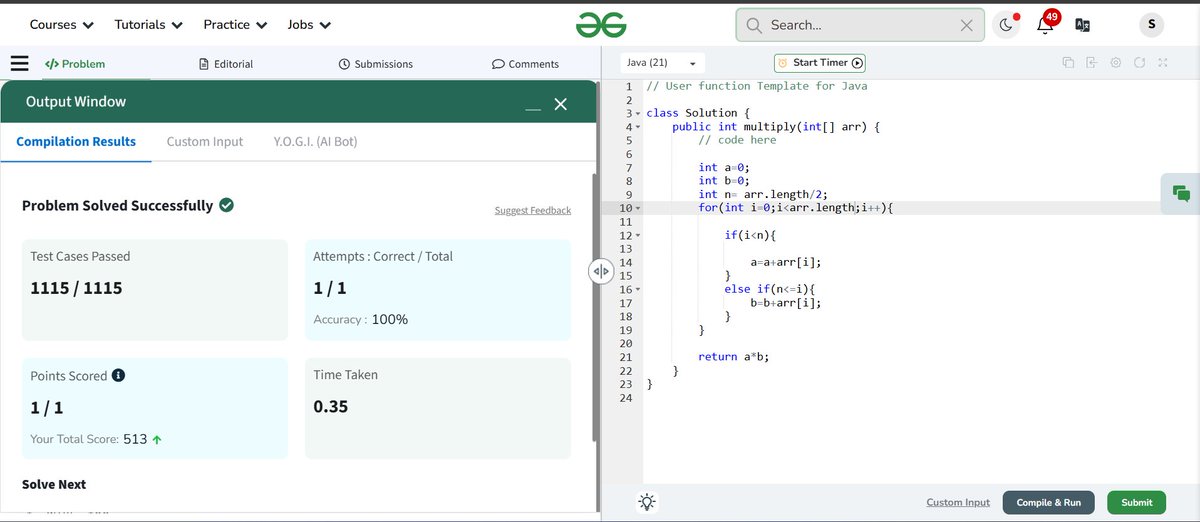The height and width of the screenshot is (522, 1200).
Task: Collapse code fold arrow on line 12
Action: tap(638, 235)
